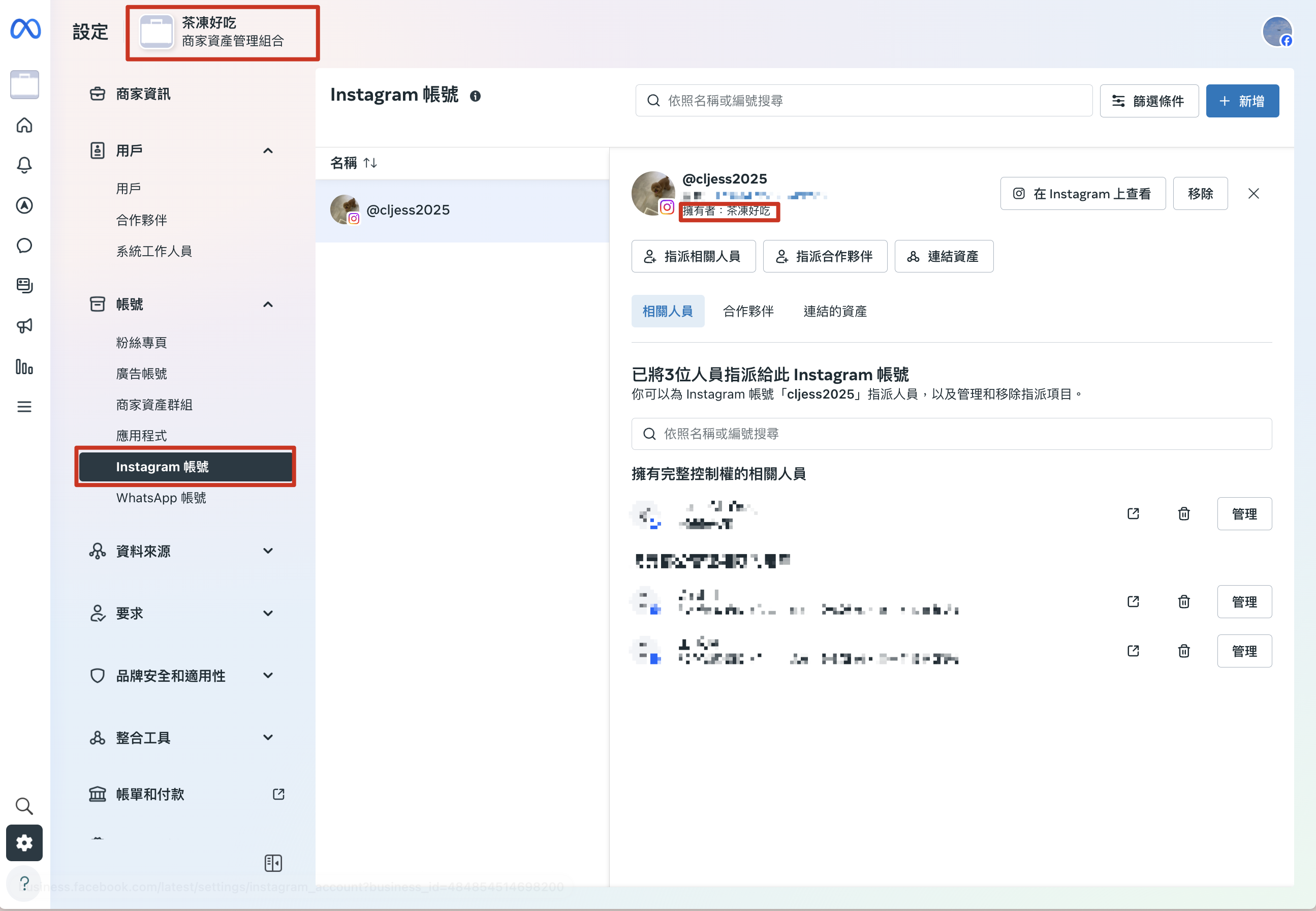Open all tools hamburger menu icon
The image size is (1316, 911).
[x=24, y=406]
